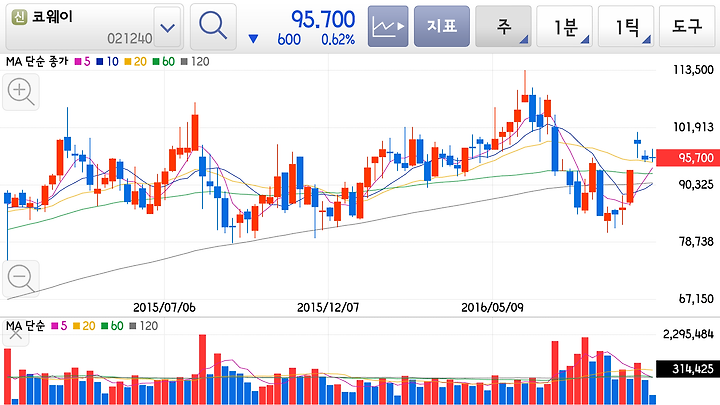
Task: Open the 지표 indicators button
Action: pos(442,26)
